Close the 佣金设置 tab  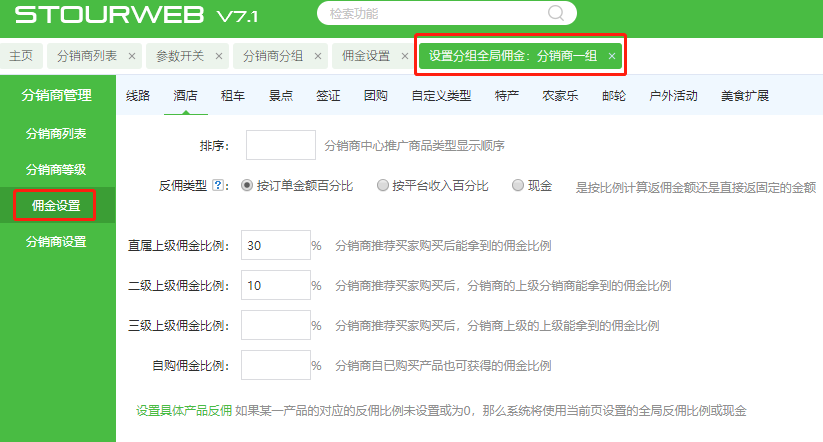tap(403, 56)
